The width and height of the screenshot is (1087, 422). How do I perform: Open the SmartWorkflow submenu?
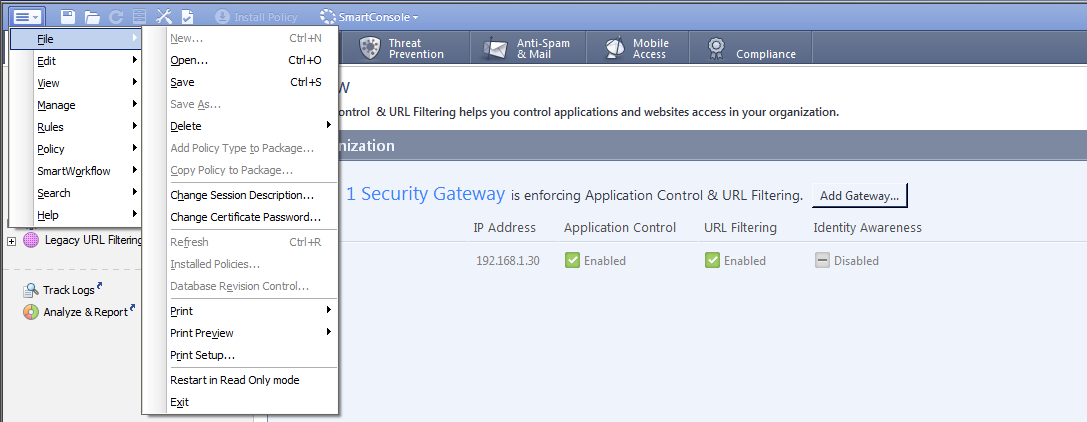(x=76, y=170)
